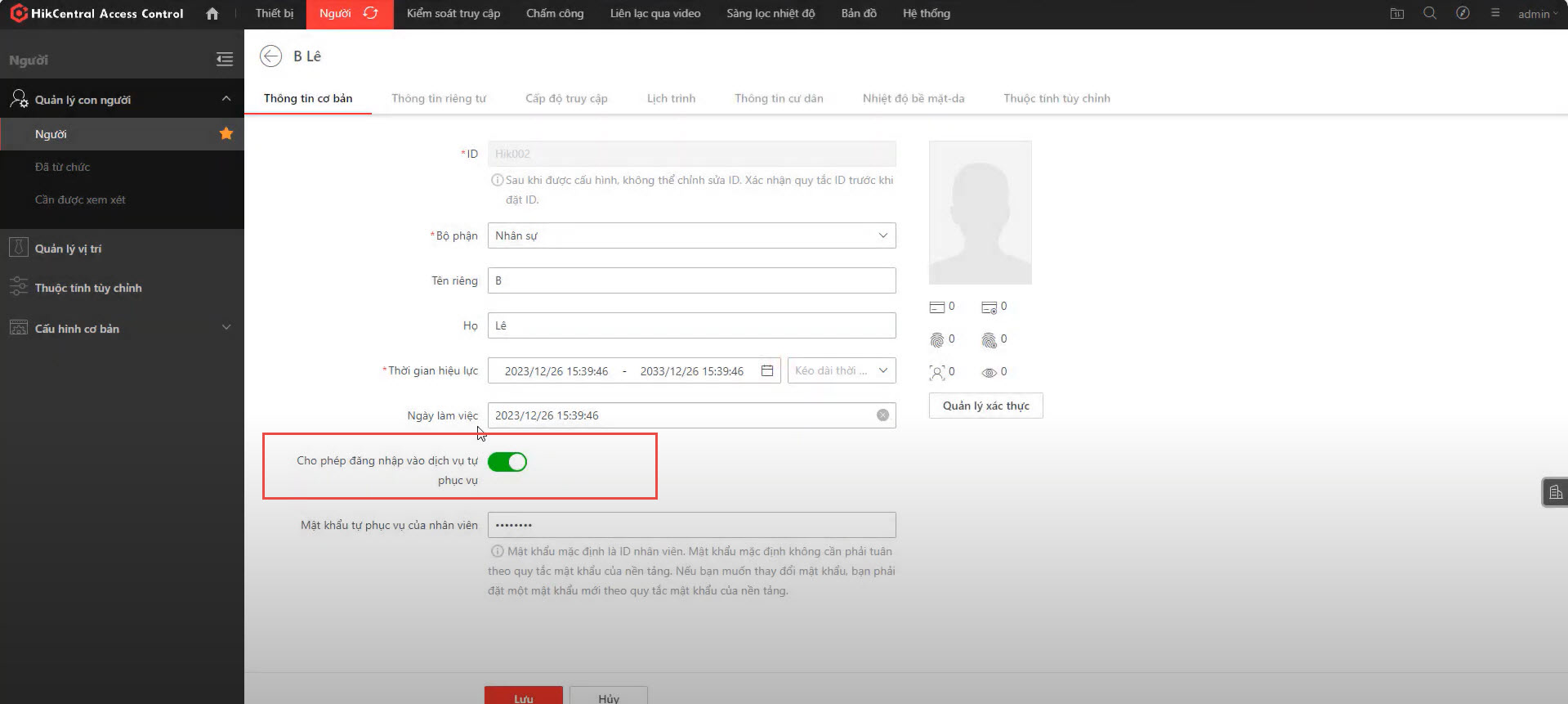
Task: Collapse the Người sidebar menu icon
Action: click(225, 59)
